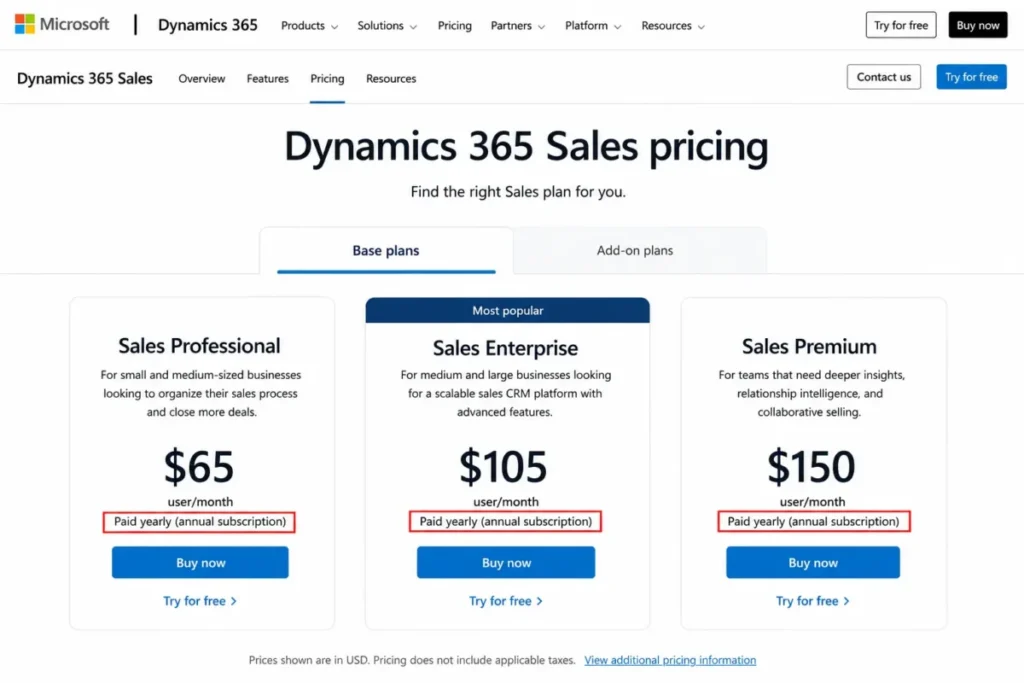Expand the Resources dropdown in top navigation
Viewport: 1024px width, 683px height.
pos(673,25)
